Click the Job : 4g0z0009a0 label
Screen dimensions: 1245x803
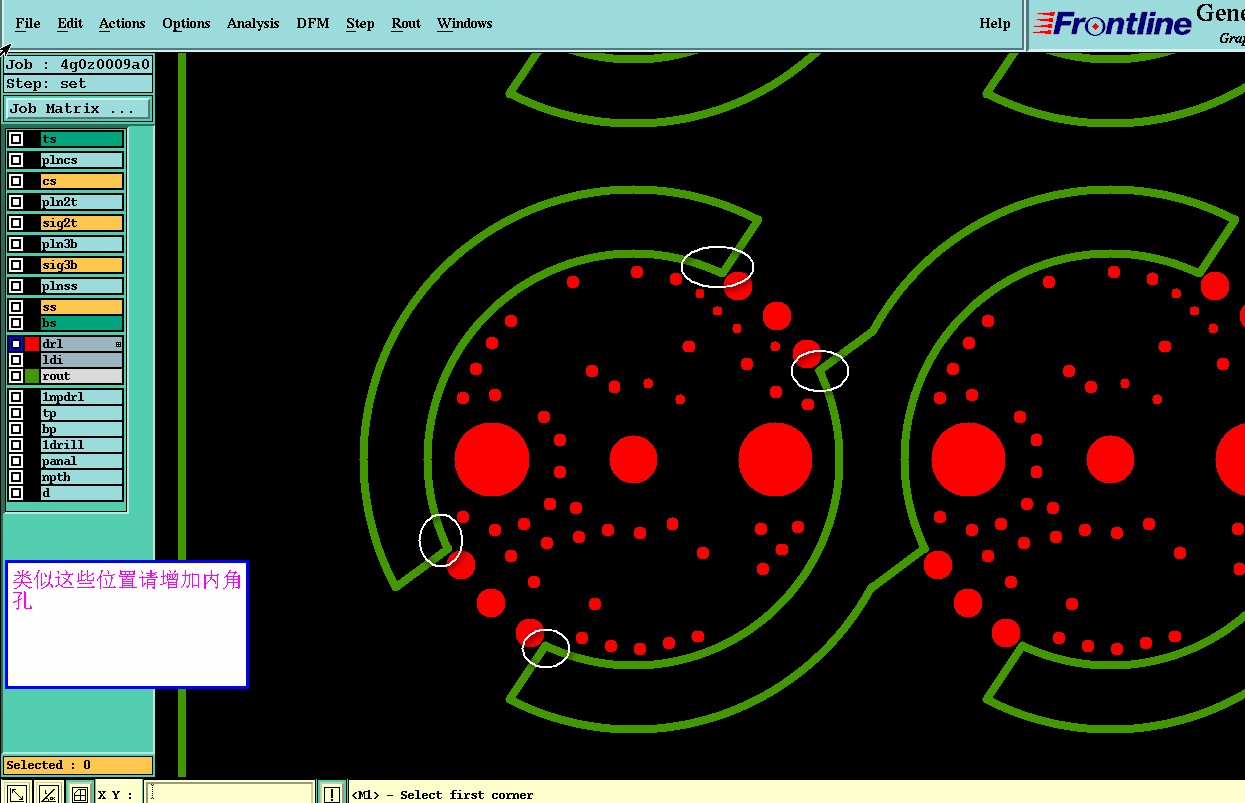pos(78,65)
